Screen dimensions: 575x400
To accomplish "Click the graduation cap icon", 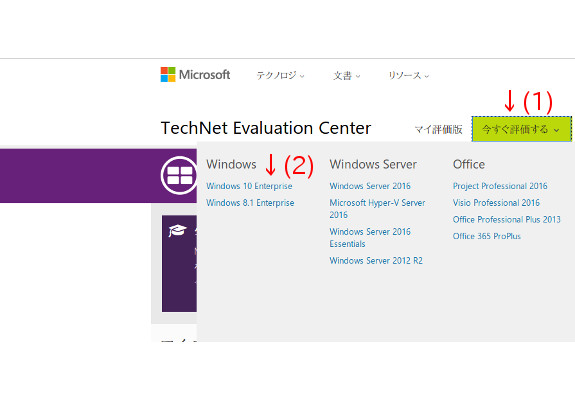I will pyautogui.click(x=177, y=230).
